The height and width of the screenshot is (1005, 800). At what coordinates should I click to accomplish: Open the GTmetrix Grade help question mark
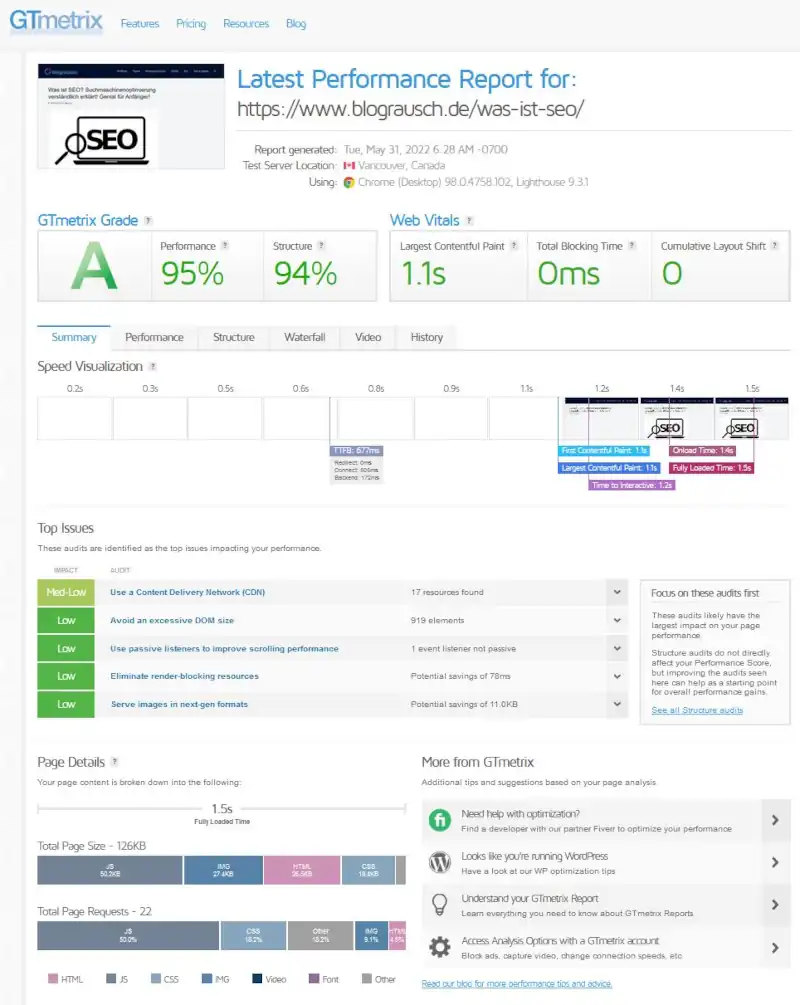click(148, 220)
